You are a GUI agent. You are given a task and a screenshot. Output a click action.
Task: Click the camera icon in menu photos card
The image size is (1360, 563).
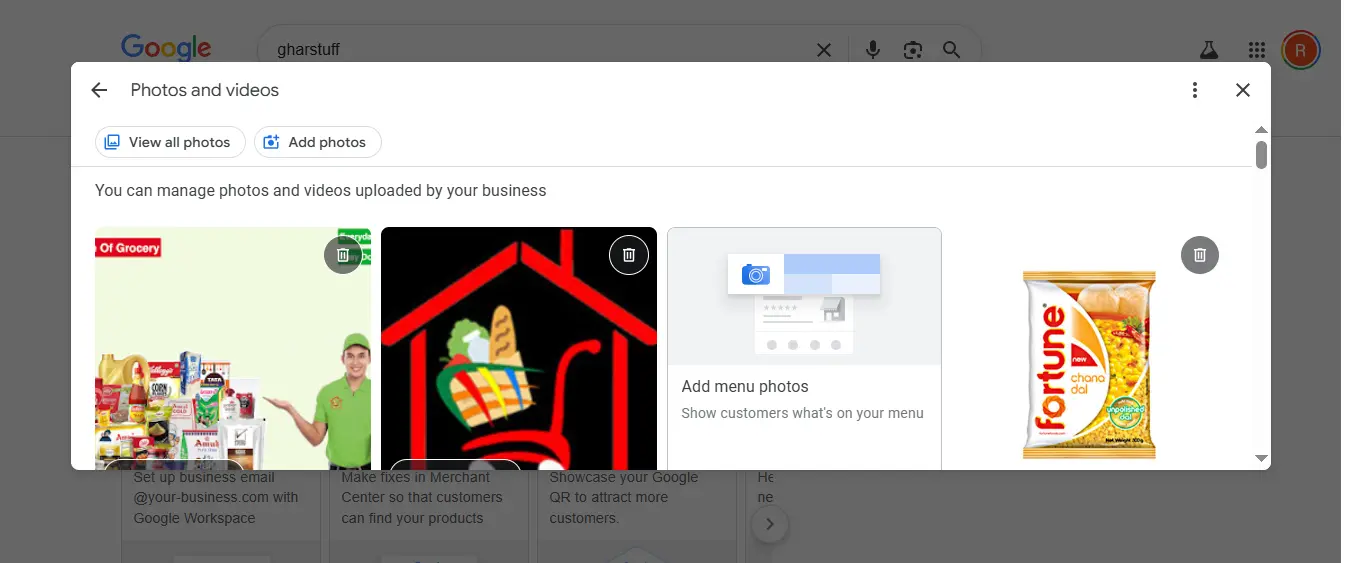pos(756,274)
